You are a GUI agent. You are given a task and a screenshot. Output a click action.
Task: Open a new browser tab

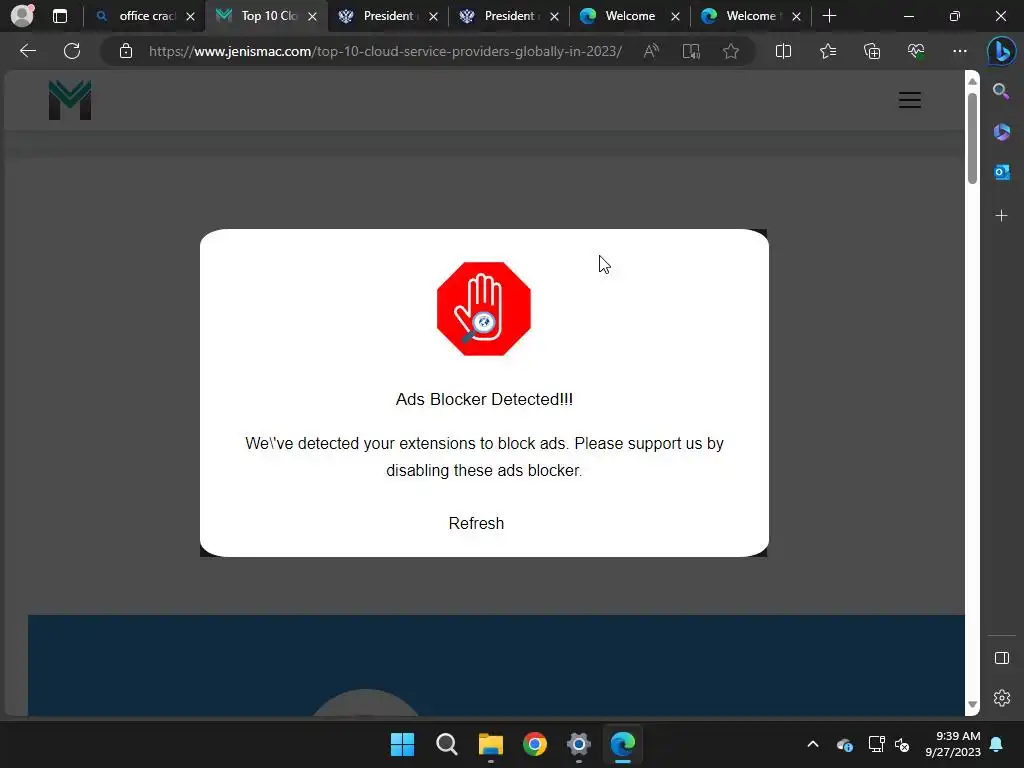pos(829,16)
